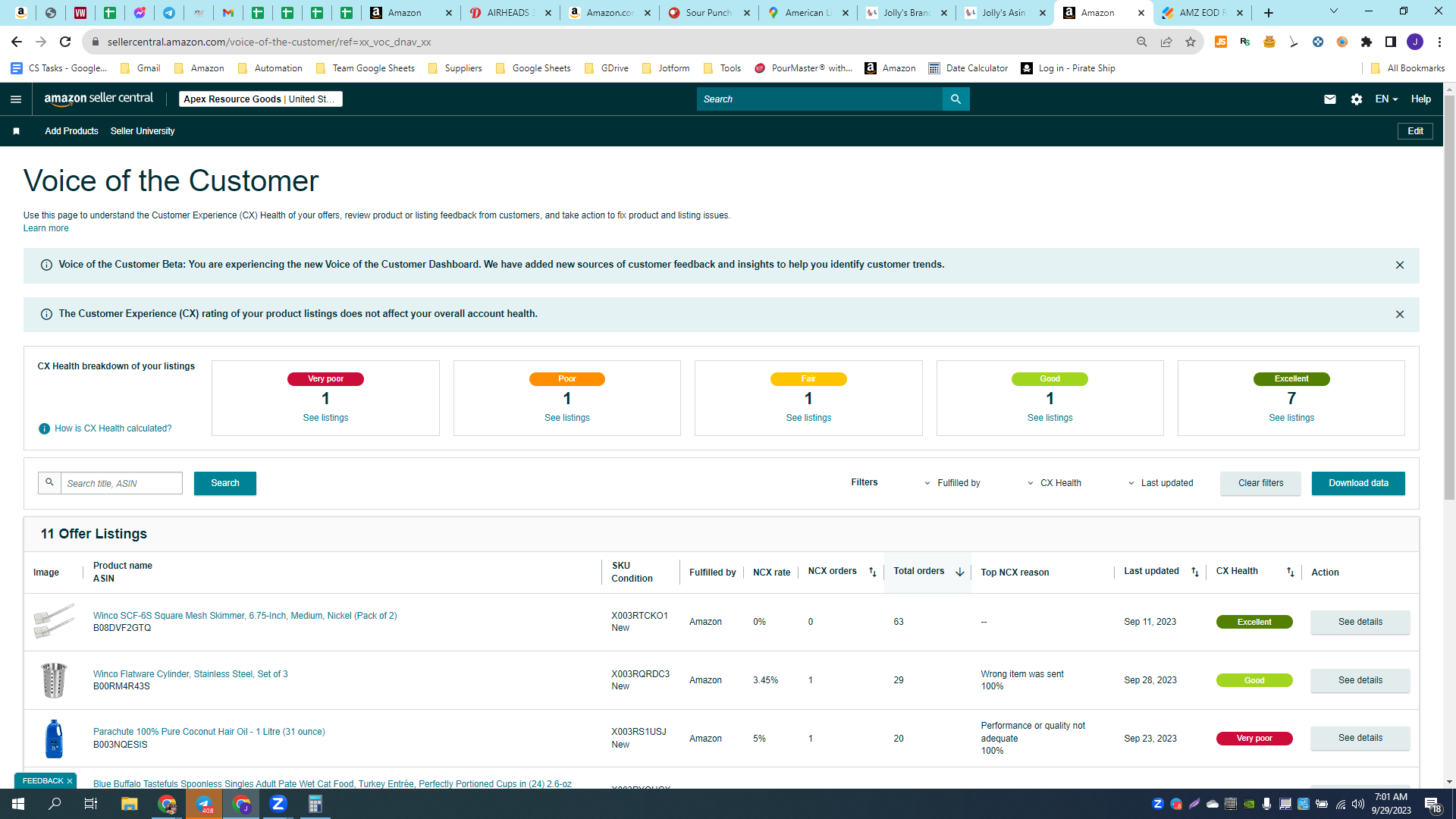Click the Edit button in the navigation bar
The height and width of the screenshot is (819, 1456).
point(1415,131)
